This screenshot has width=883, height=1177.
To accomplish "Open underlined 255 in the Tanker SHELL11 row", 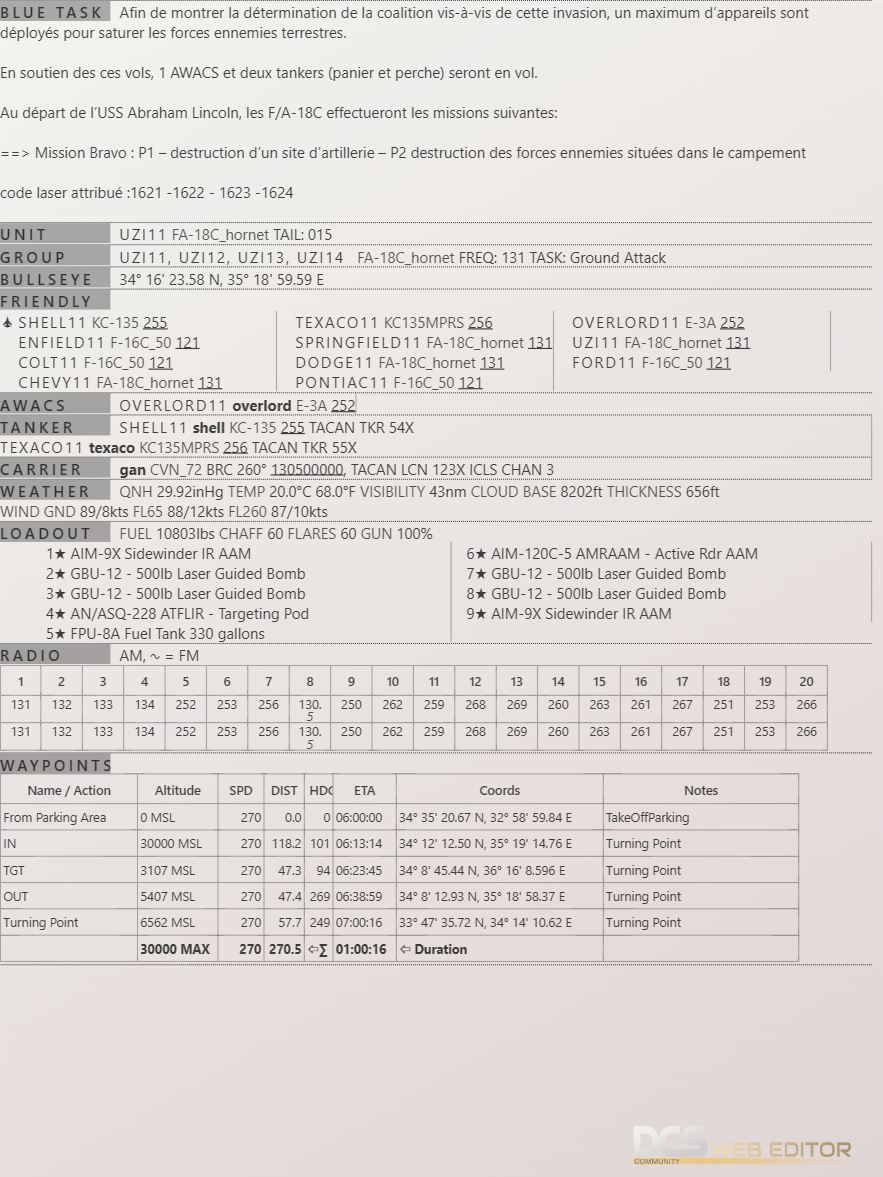I will [293, 428].
